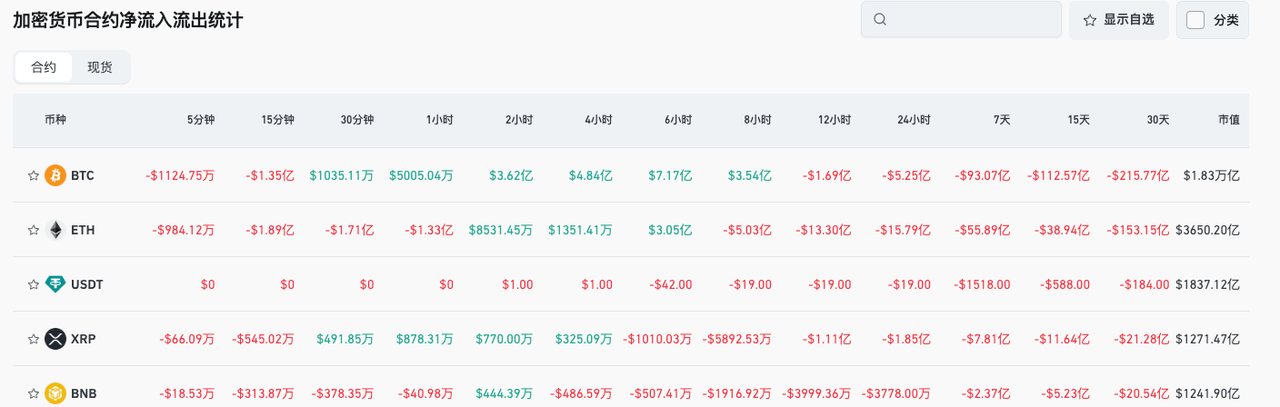
Task: Click the BNB coin icon
Action: 55,393
